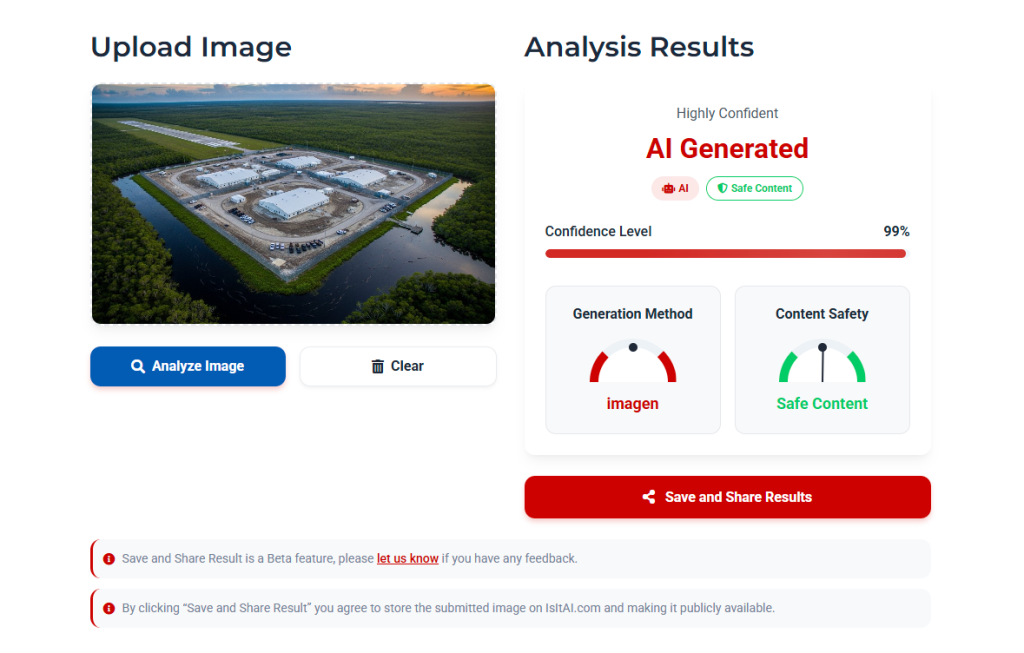Click the 'imagen' generation method label
This screenshot has width=1024, height=653.
click(632, 404)
